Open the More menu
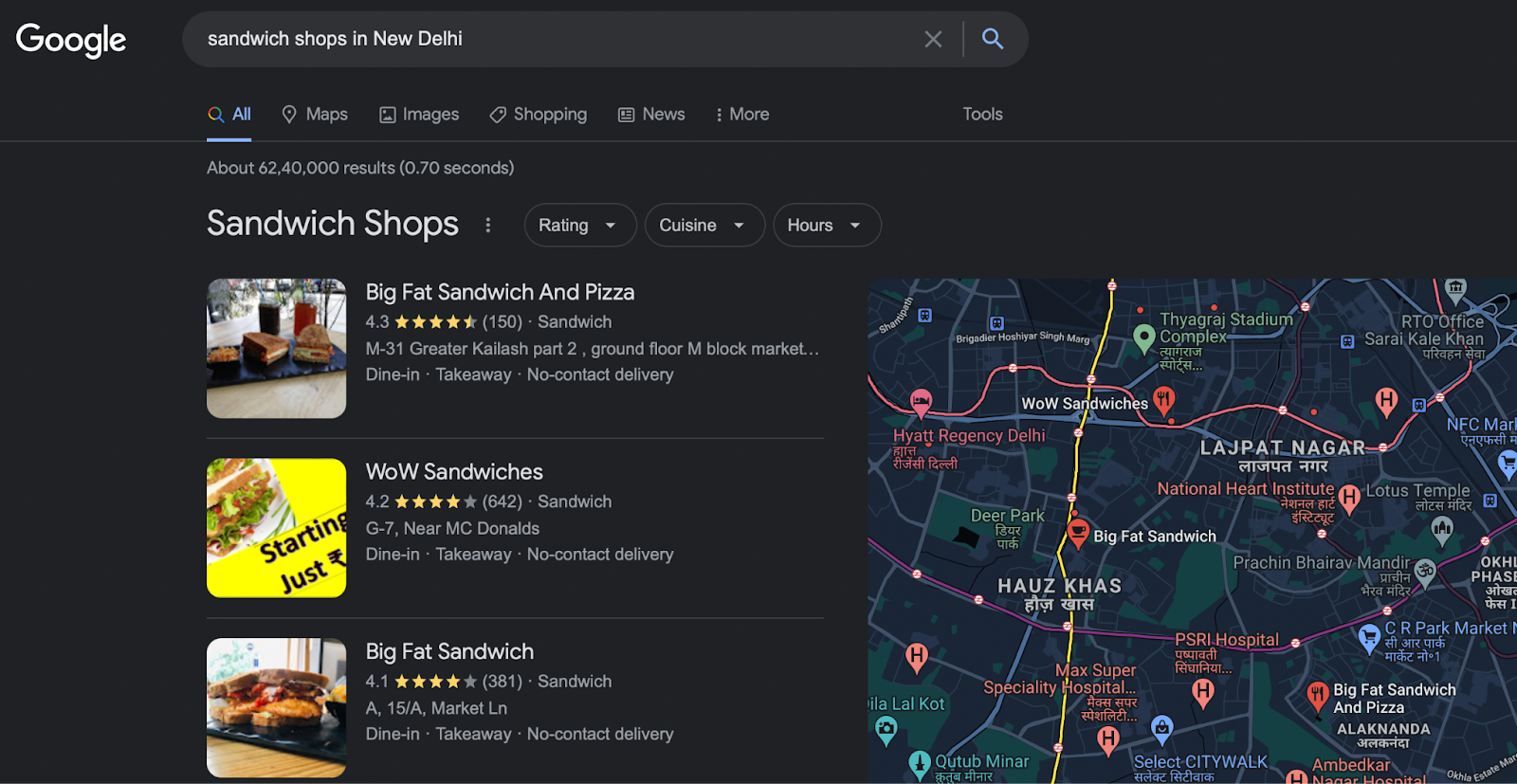This screenshot has width=1517, height=784. coord(741,114)
